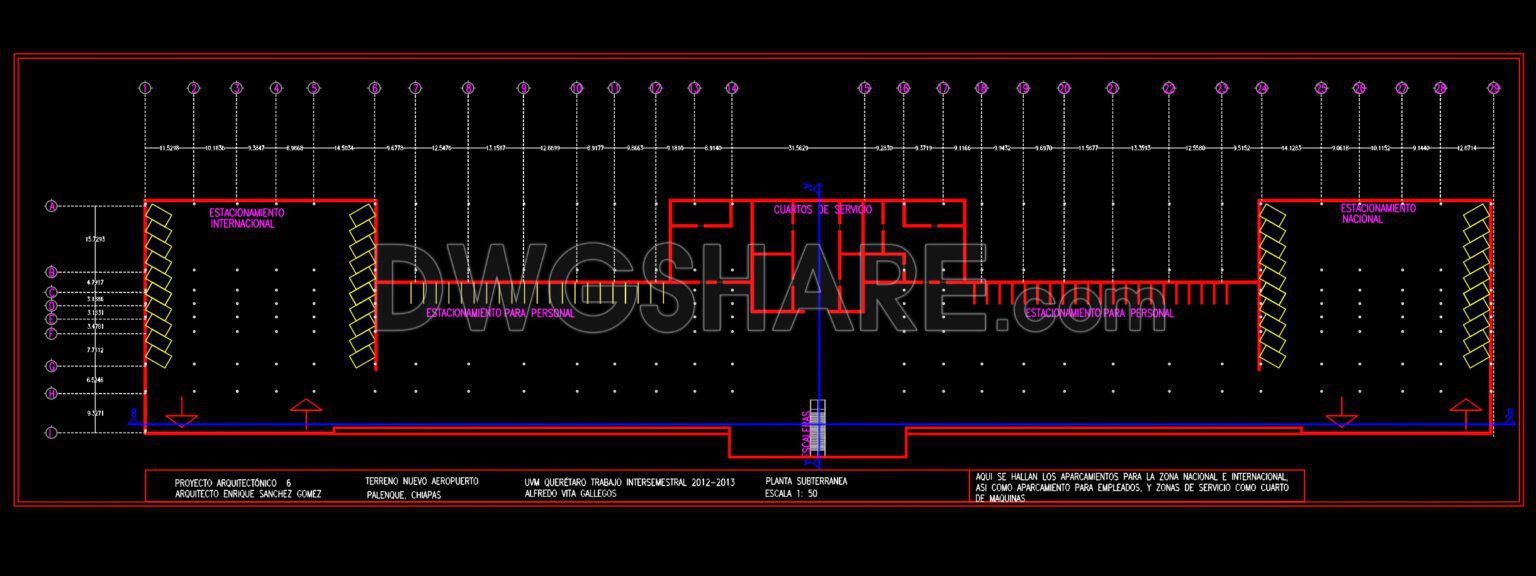Select right Estacionamiento Para Personal label

(1099, 313)
